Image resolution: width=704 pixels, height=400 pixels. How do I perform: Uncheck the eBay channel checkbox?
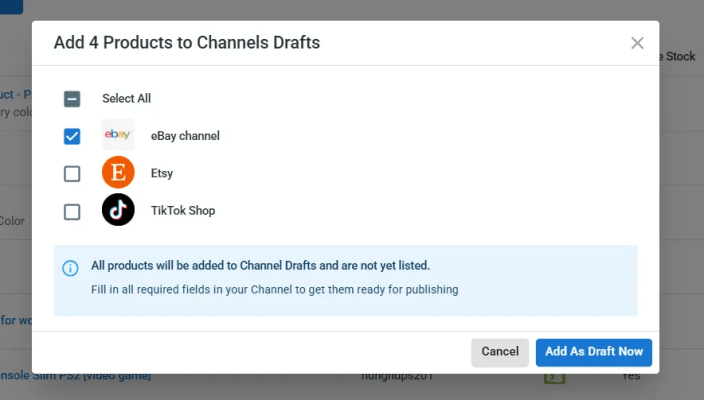click(72, 136)
